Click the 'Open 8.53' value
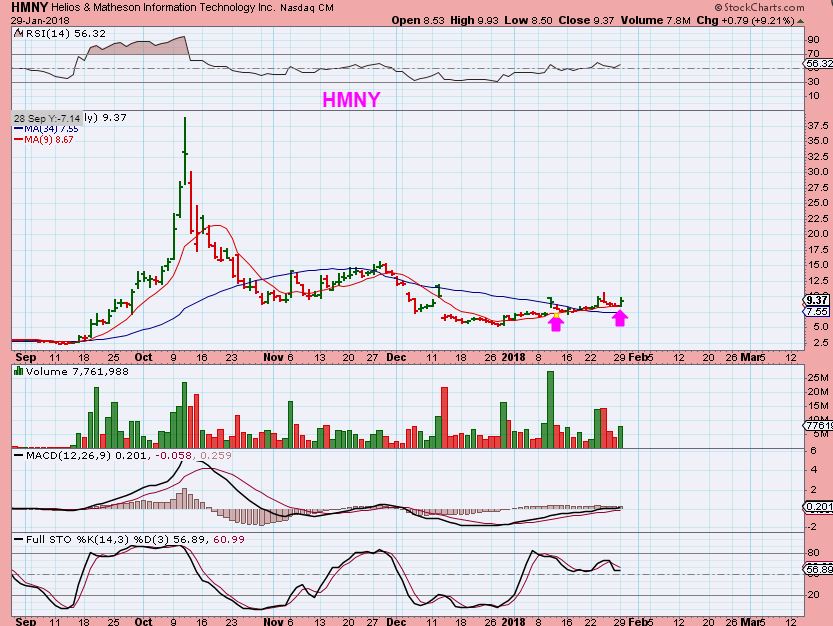The height and width of the screenshot is (626, 833). 418,21
